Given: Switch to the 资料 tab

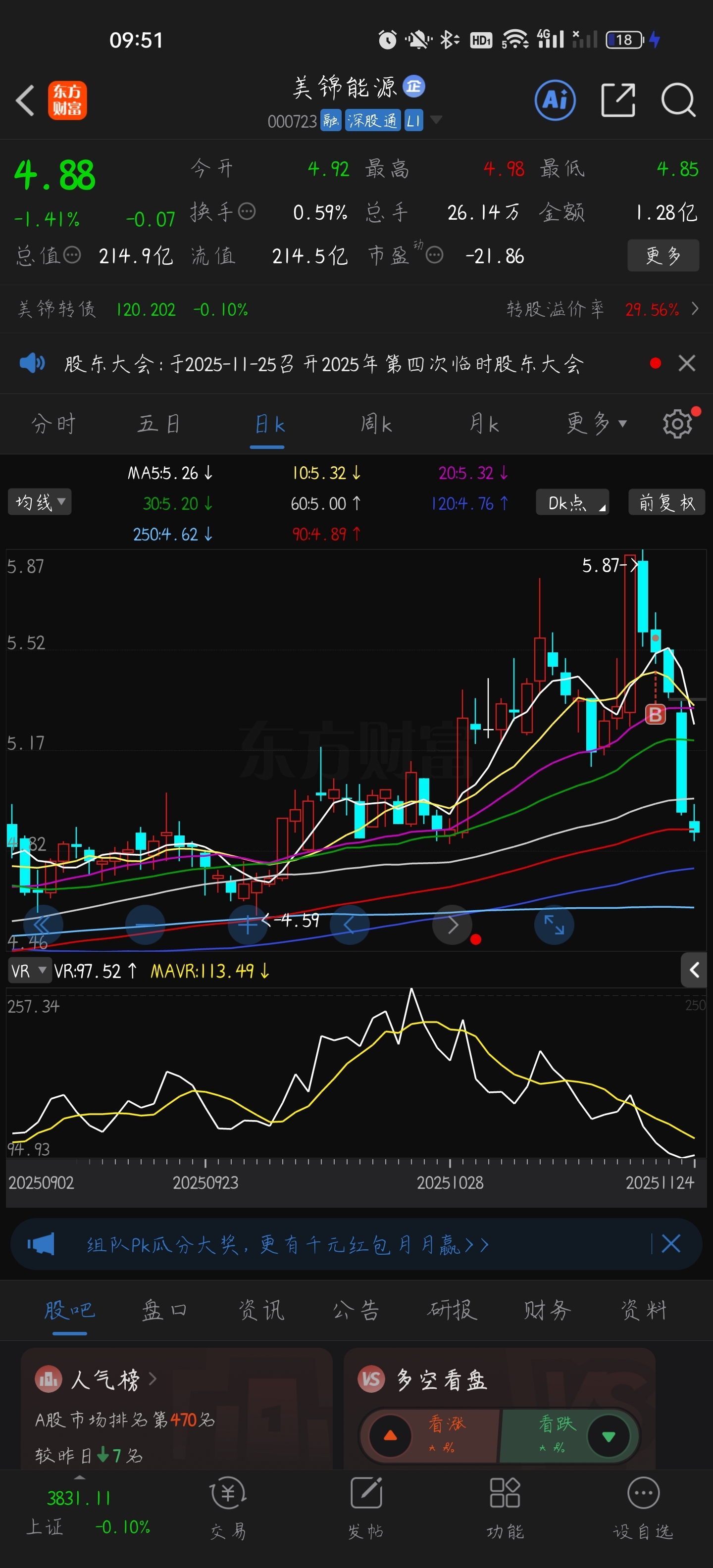Looking at the screenshot, I should (644, 1310).
